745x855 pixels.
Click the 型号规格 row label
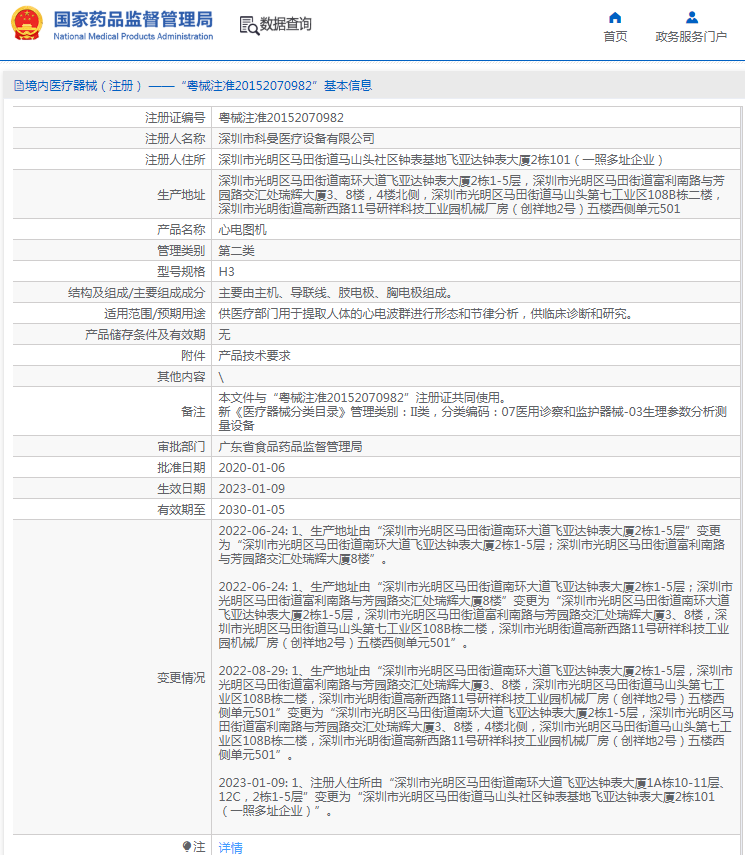(x=181, y=272)
